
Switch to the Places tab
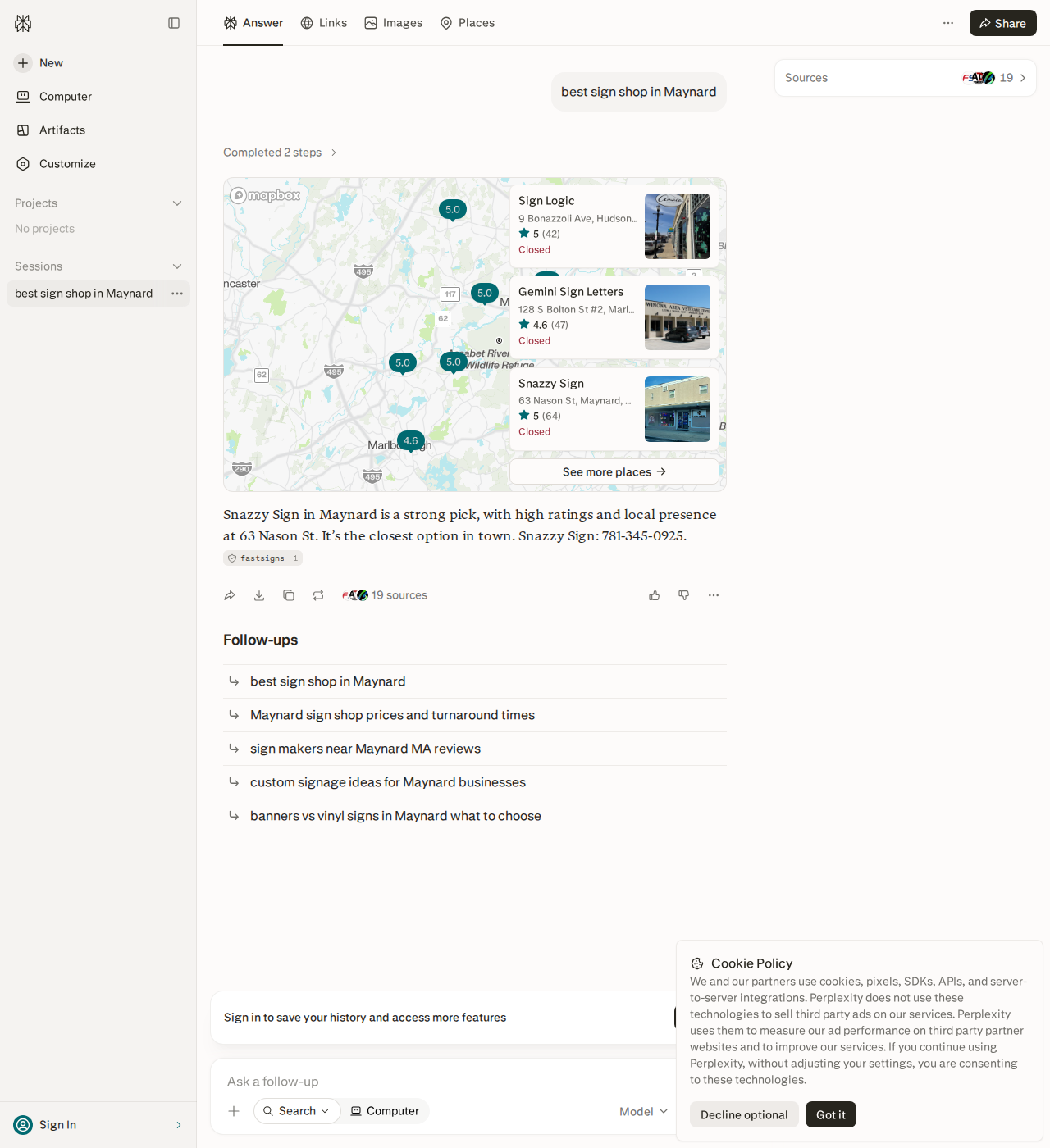(x=468, y=23)
